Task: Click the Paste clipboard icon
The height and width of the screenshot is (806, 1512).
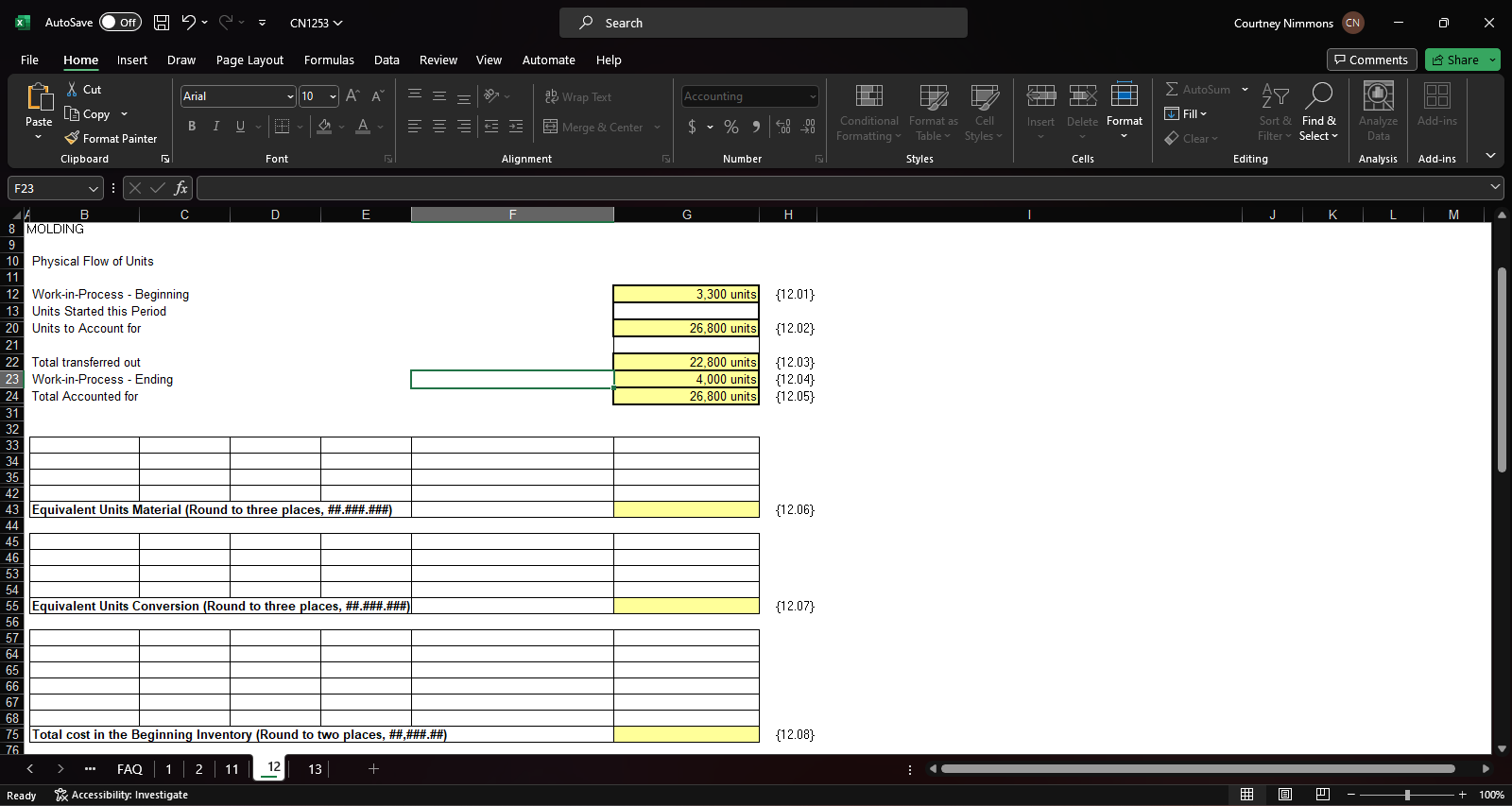Action: point(39,97)
